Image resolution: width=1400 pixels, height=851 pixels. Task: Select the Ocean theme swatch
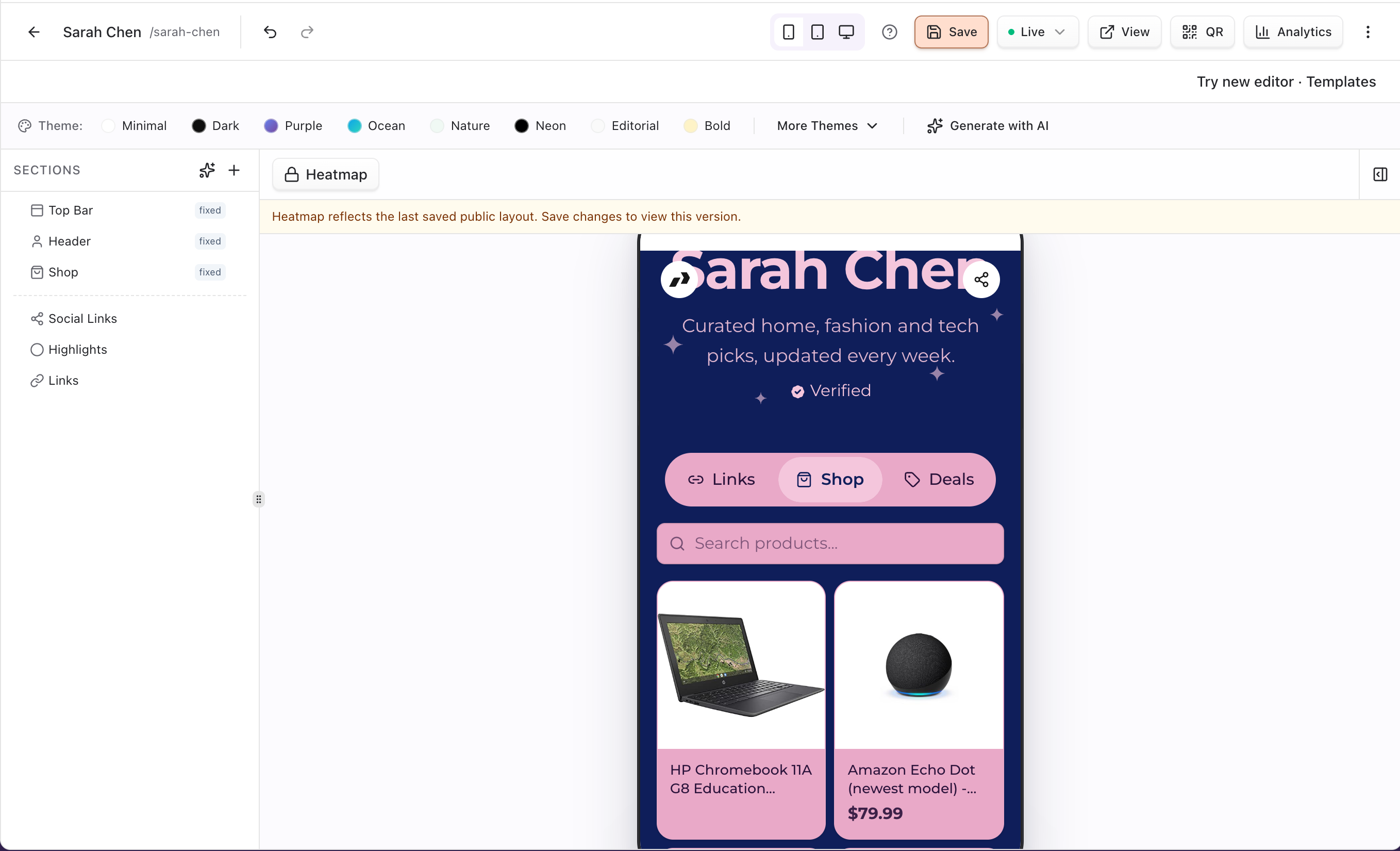[355, 126]
